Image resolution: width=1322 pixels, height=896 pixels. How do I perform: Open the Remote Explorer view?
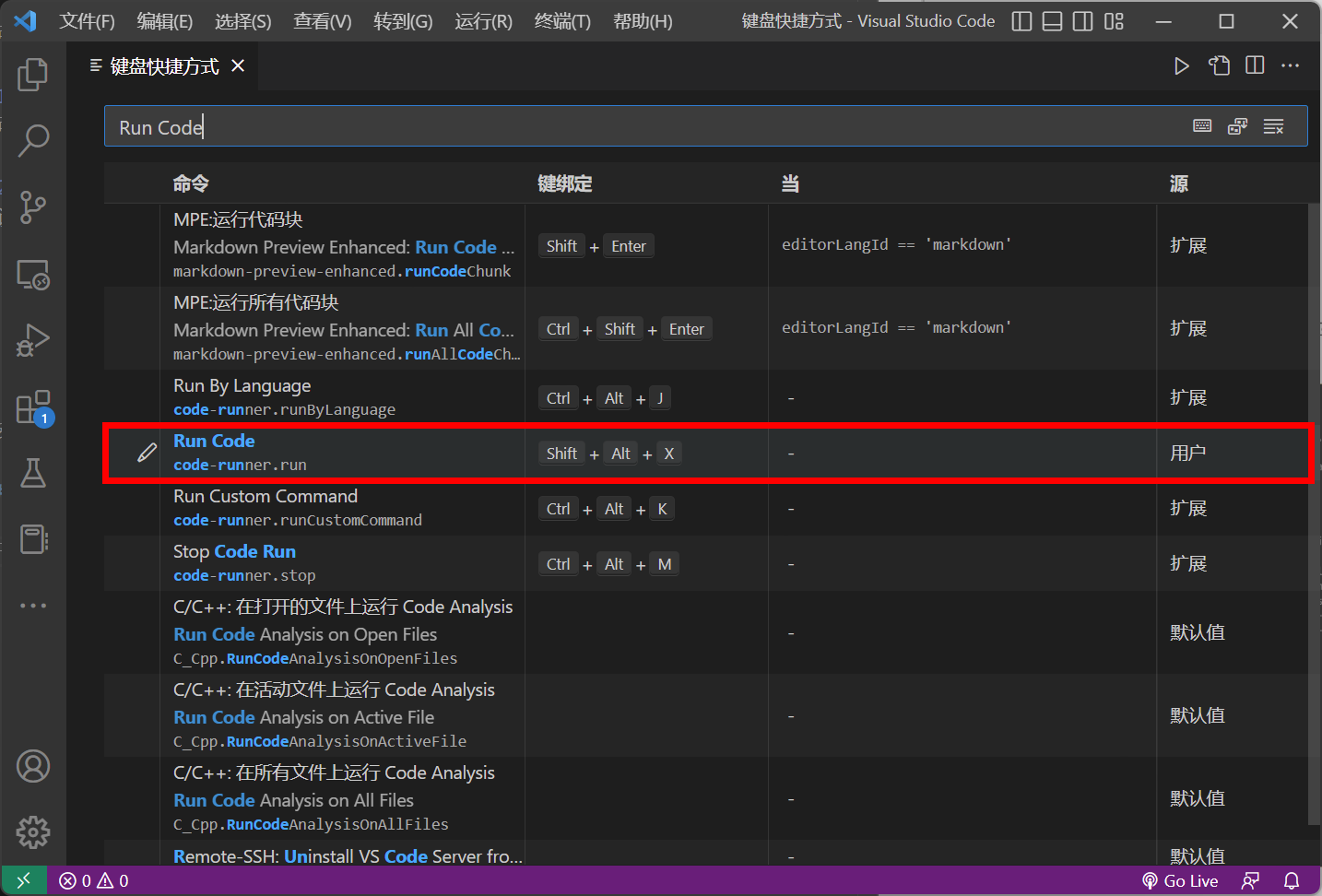coord(33,274)
